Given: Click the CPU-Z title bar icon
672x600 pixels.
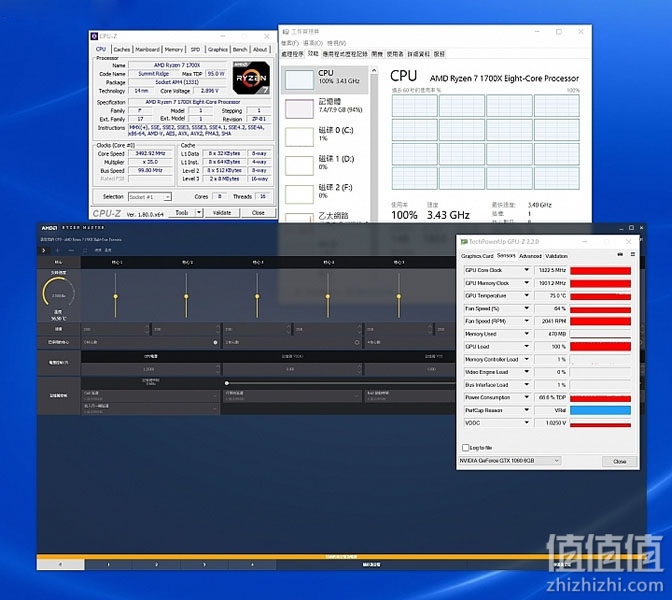Looking at the screenshot, I should 95,36.
